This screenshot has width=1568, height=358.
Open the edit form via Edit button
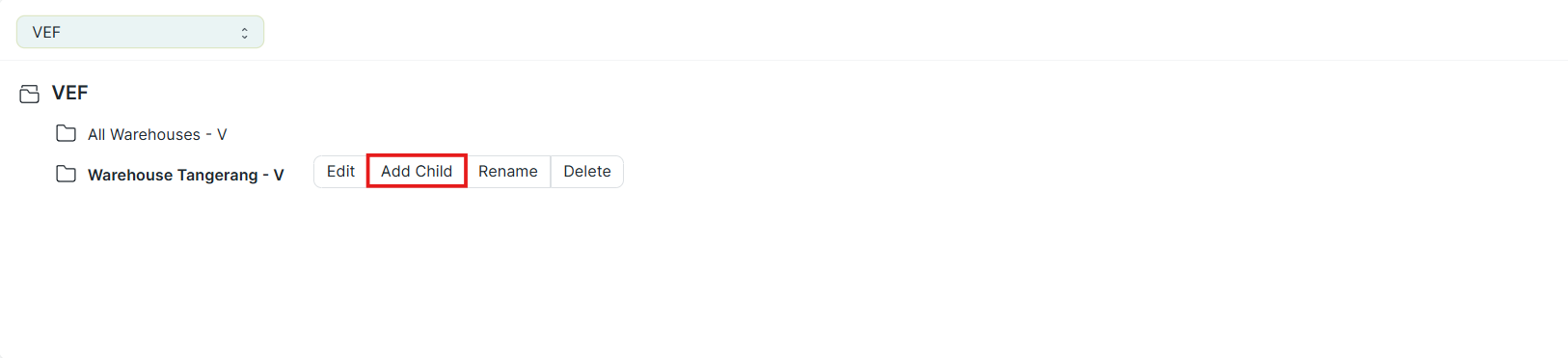point(340,172)
